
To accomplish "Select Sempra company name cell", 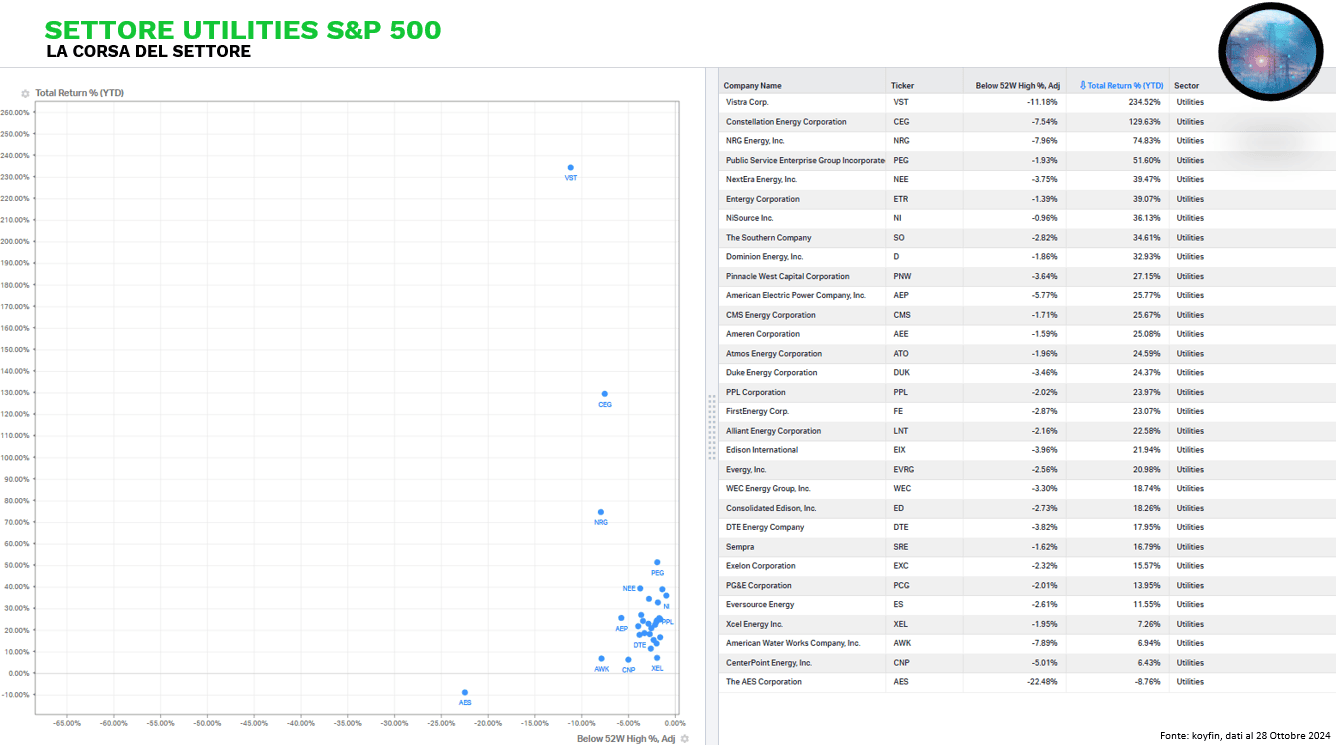I will click(740, 547).
